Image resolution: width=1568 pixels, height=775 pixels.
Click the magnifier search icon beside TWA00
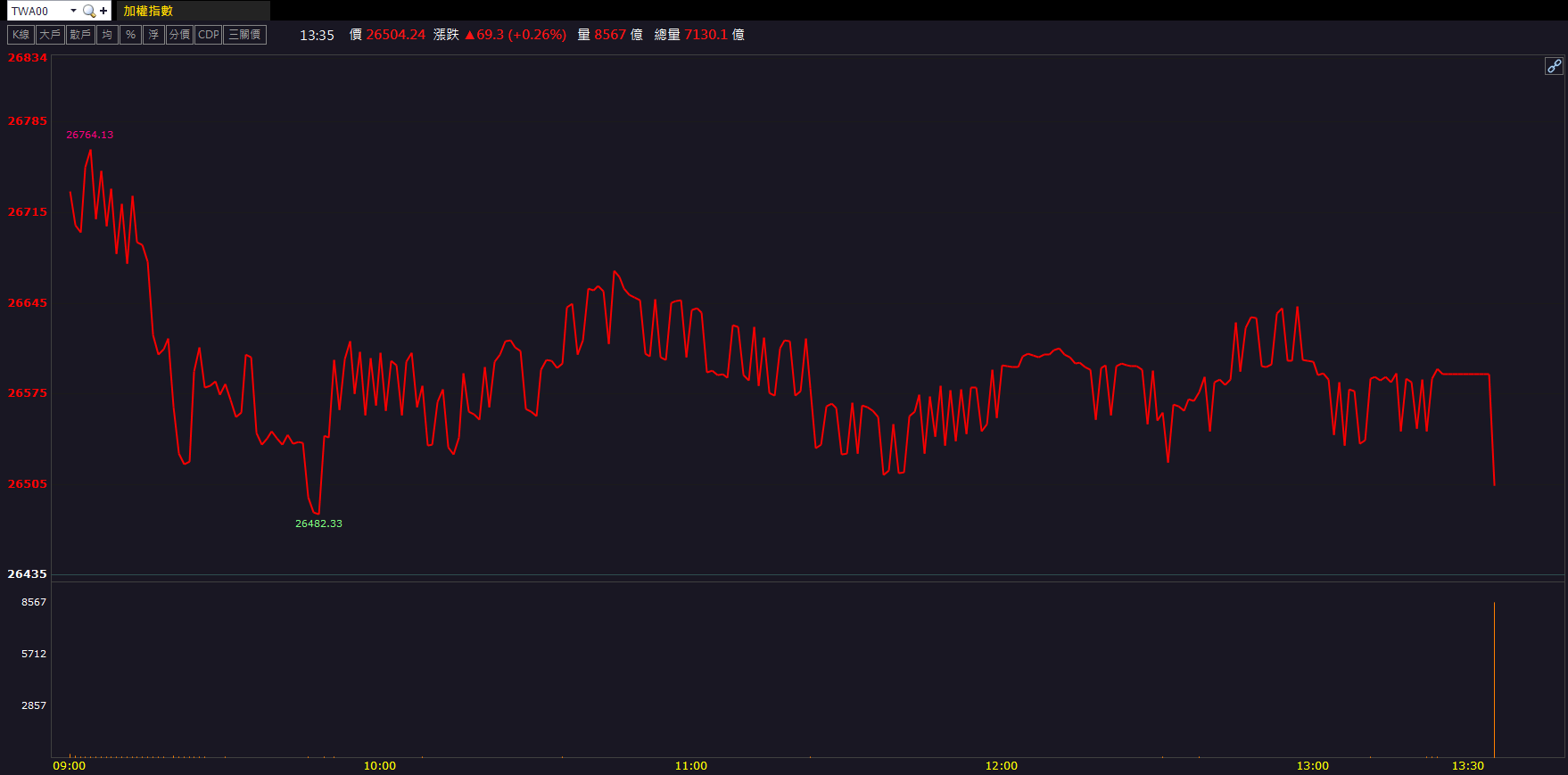tap(88, 11)
